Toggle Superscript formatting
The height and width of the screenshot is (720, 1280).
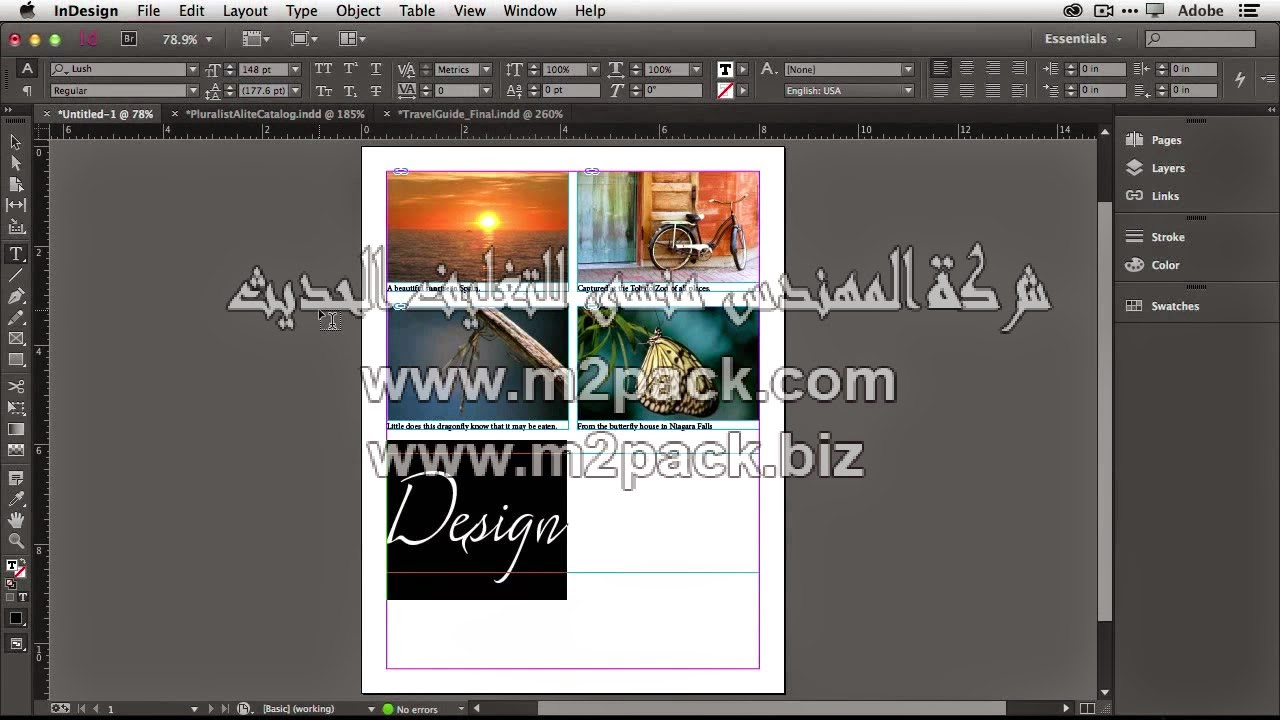[x=350, y=69]
